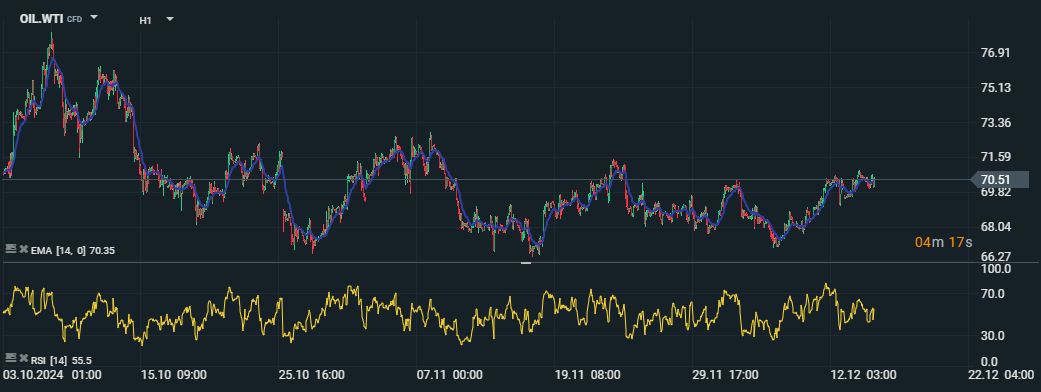Image resolution: width=1041 pixels, height=392 pixels.
Task: Click the 75.13 price axis label
Action: (995, 88)
